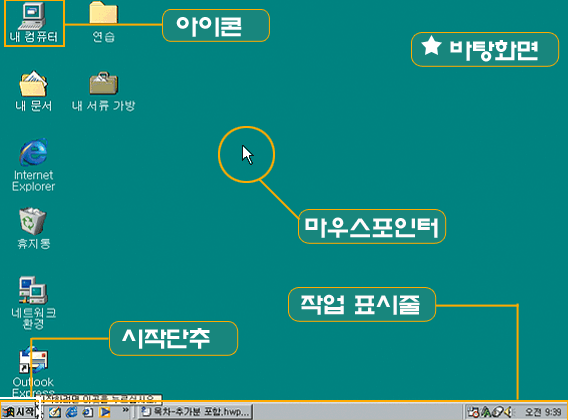The image size is (568, 420).
Task: Click the Outlook Express quick launch icon
Action: pos(88,412)
